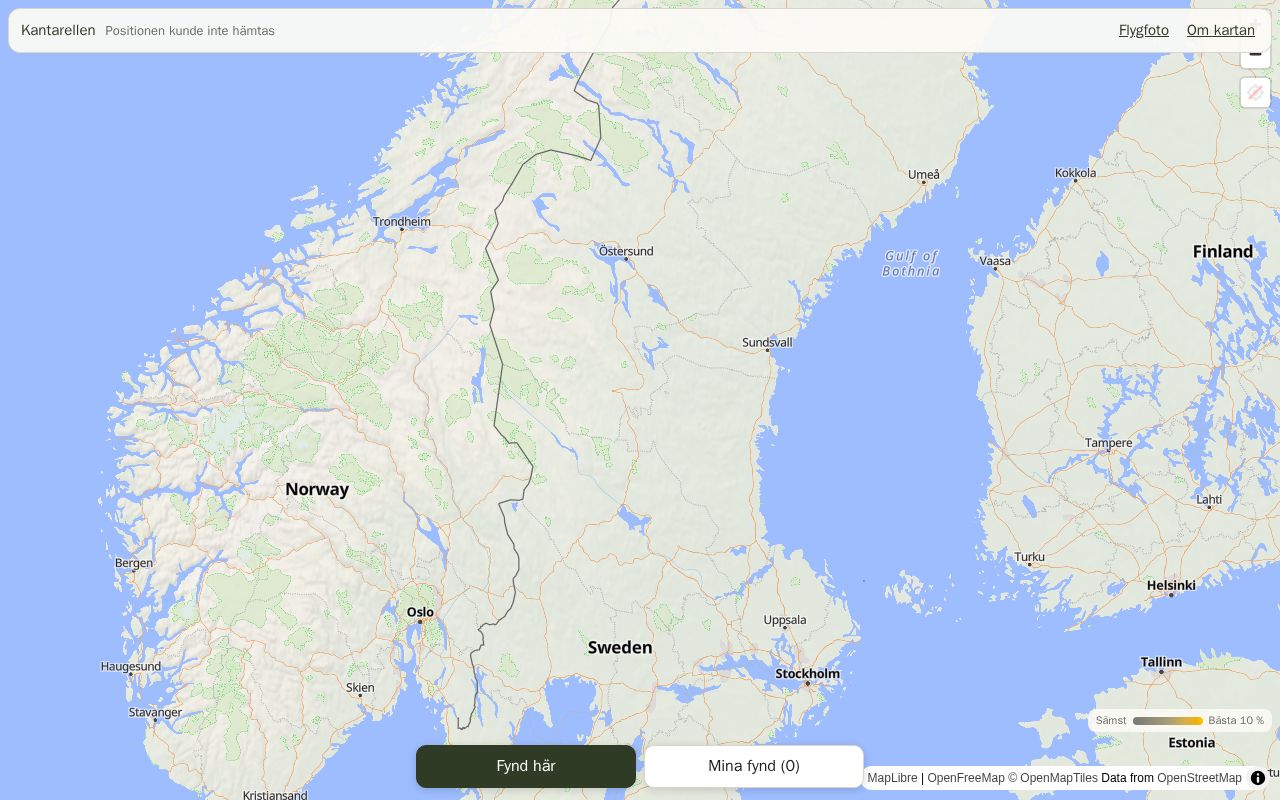Click the Umeå city label
The height and width of the screenshot is (800, 1280).
click(x=924, y=175)
